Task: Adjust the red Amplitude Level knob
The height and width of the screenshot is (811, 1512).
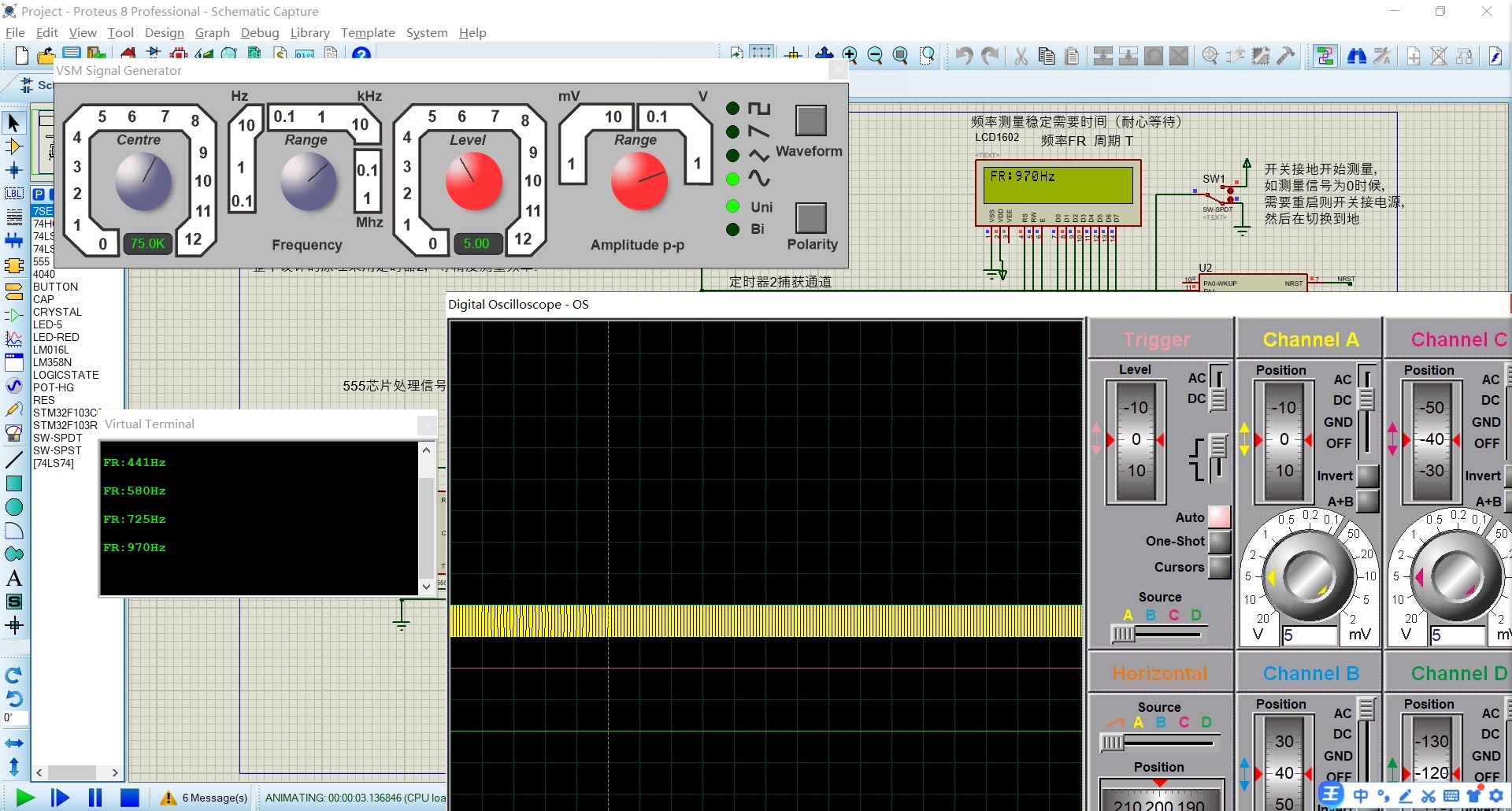Action: point(474,181)
